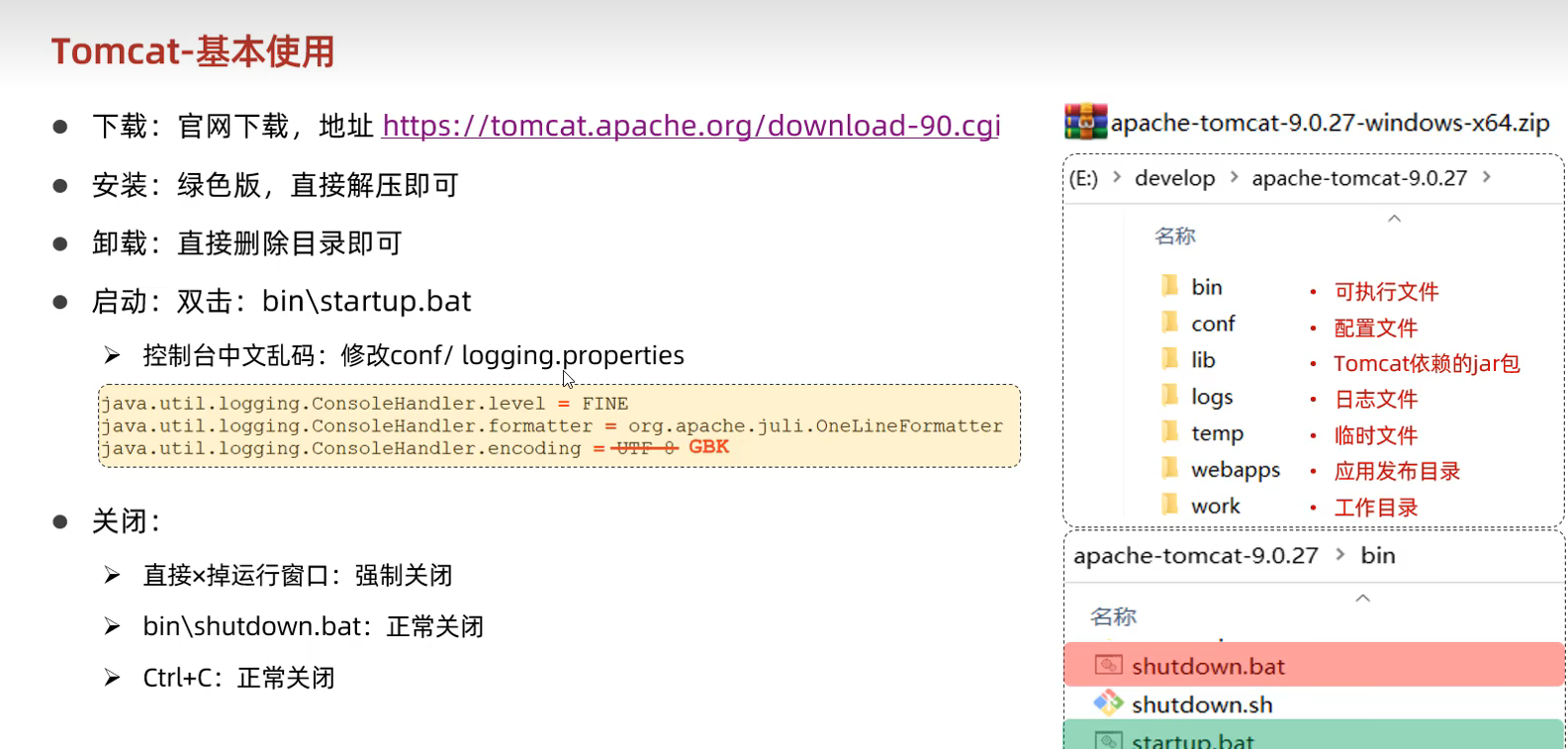Click the shutdown.sh file icon

1108,703
